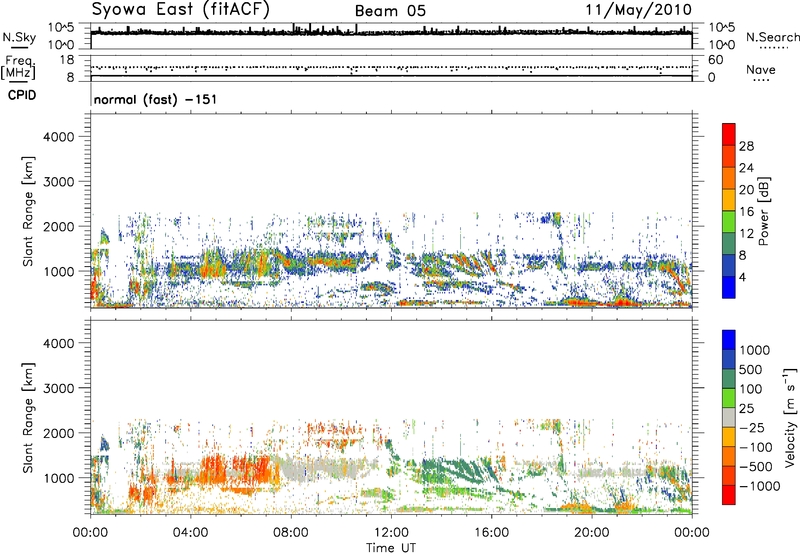800x554 pixels.
Task: Click the "N.Search" legend label
Action: (772, 37)
